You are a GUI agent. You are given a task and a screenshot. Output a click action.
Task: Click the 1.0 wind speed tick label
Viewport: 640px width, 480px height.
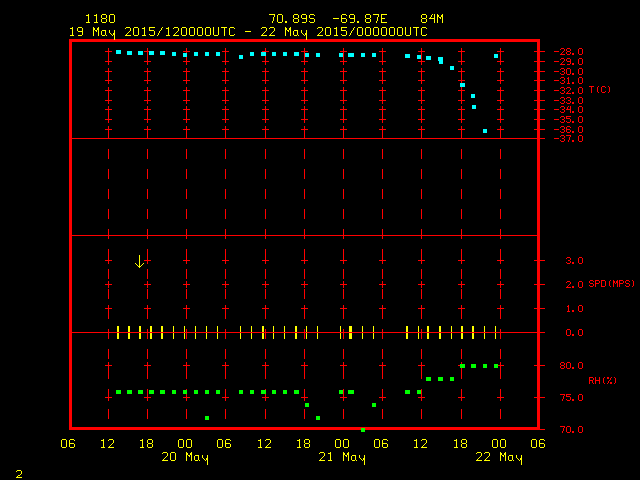click(x=574, y=309)
